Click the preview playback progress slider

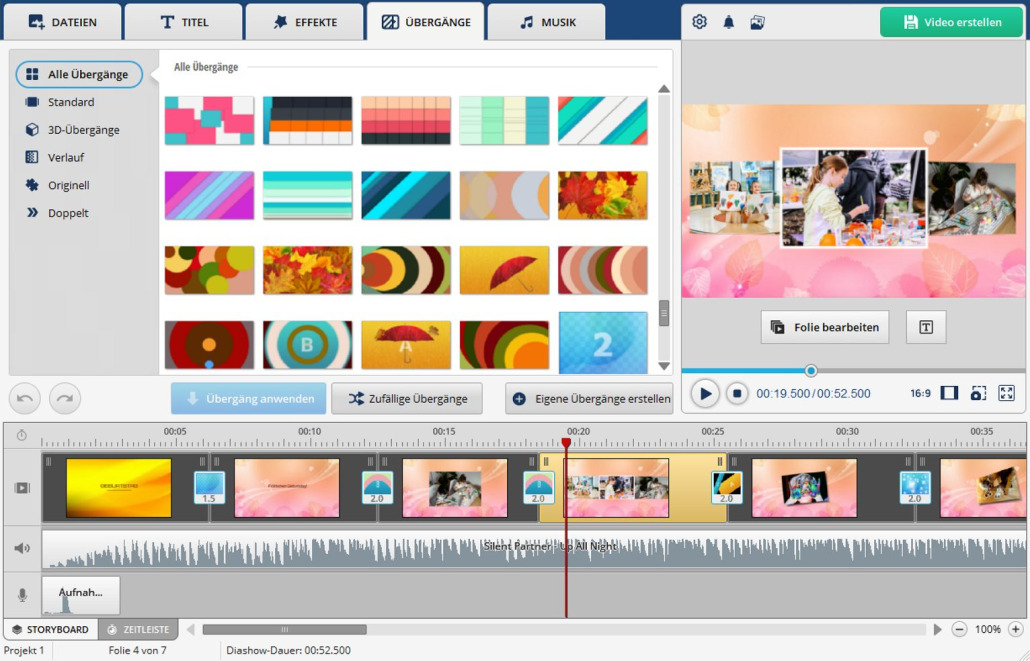click(811, 371)
